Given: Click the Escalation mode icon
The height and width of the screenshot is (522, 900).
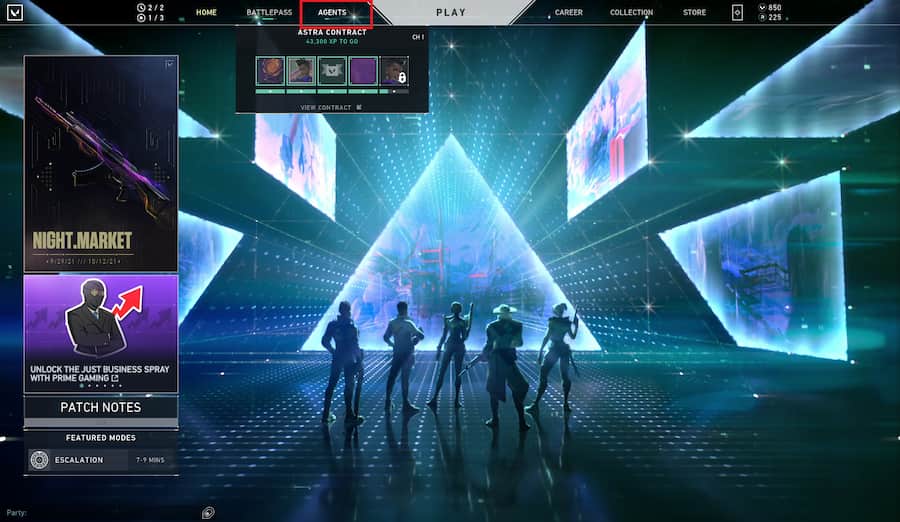Looking at the screenshot, I should tap(39, 460).
